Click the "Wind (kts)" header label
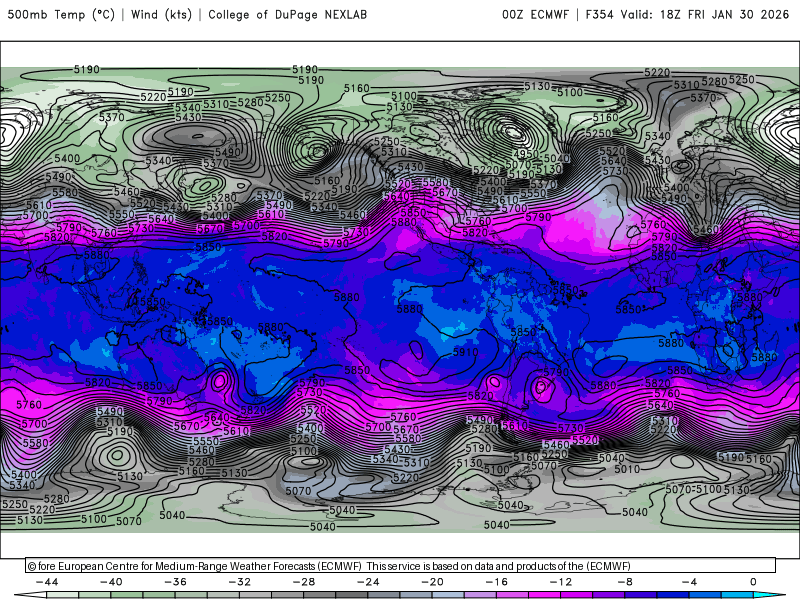The image size is (800, 600). coord(161,14)
